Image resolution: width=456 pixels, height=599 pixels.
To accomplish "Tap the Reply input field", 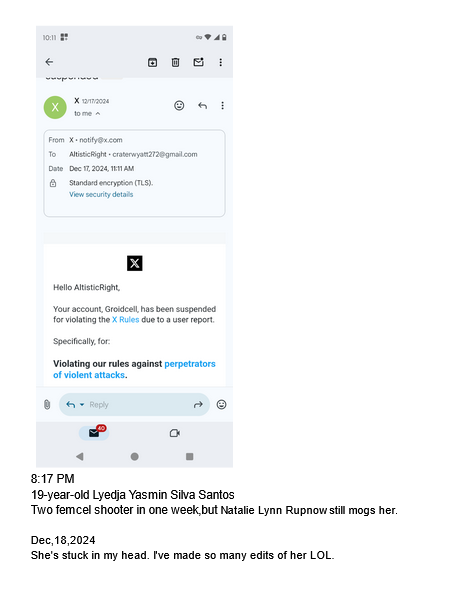I will click(134, 404).
